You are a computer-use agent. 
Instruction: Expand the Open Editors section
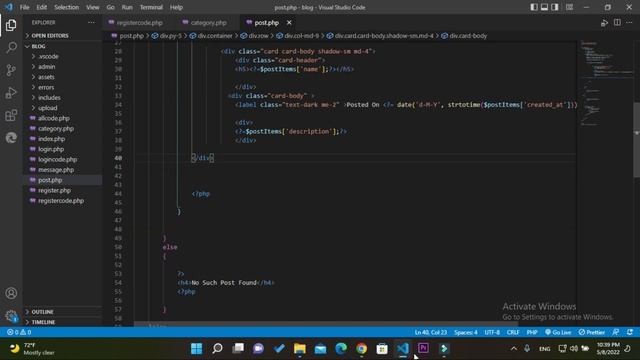click(62, 36)
